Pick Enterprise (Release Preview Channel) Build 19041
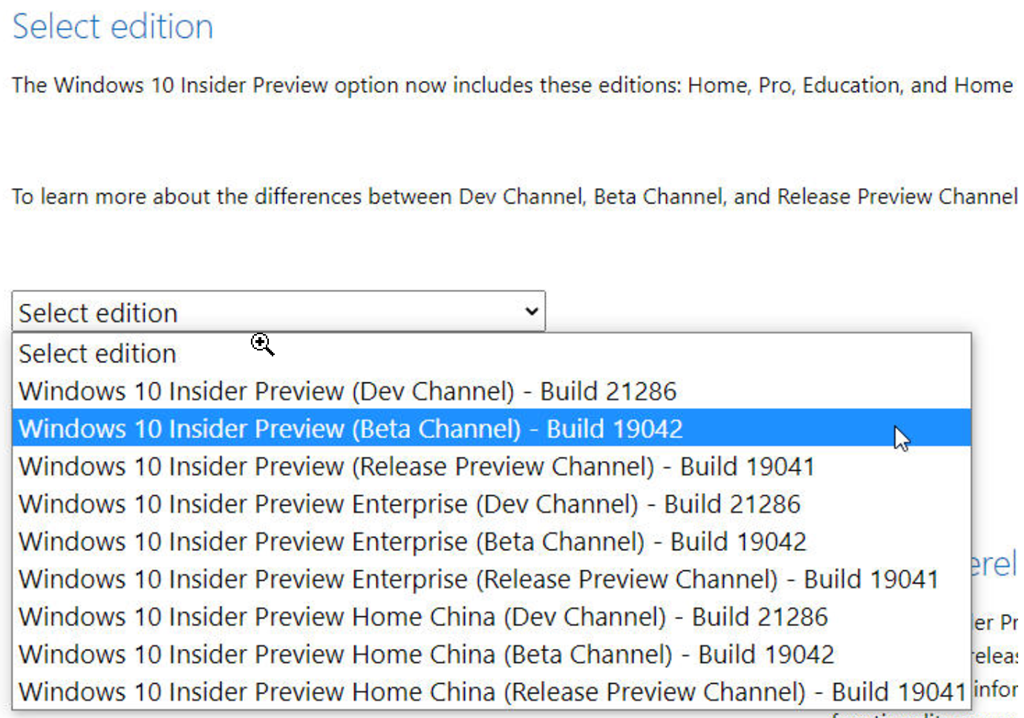Viewport: 1024px width, 718px height. pyautogui.click(x=478, y=579)
